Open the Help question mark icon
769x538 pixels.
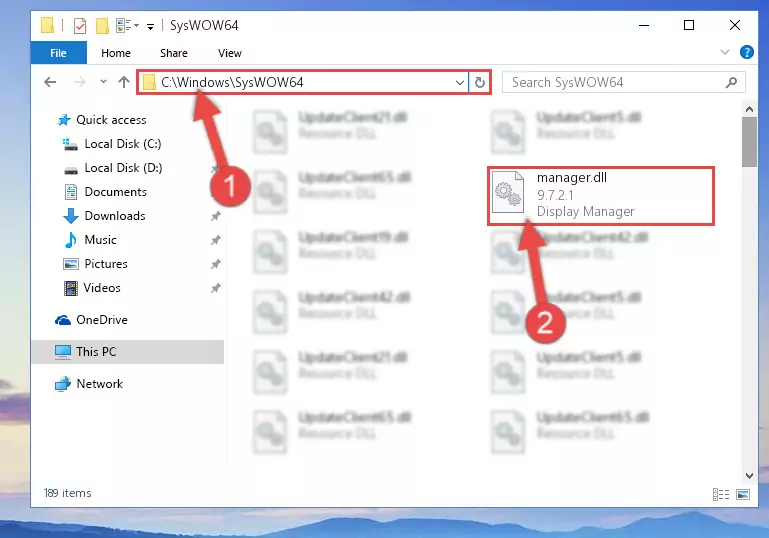click(x=746, y=52)
